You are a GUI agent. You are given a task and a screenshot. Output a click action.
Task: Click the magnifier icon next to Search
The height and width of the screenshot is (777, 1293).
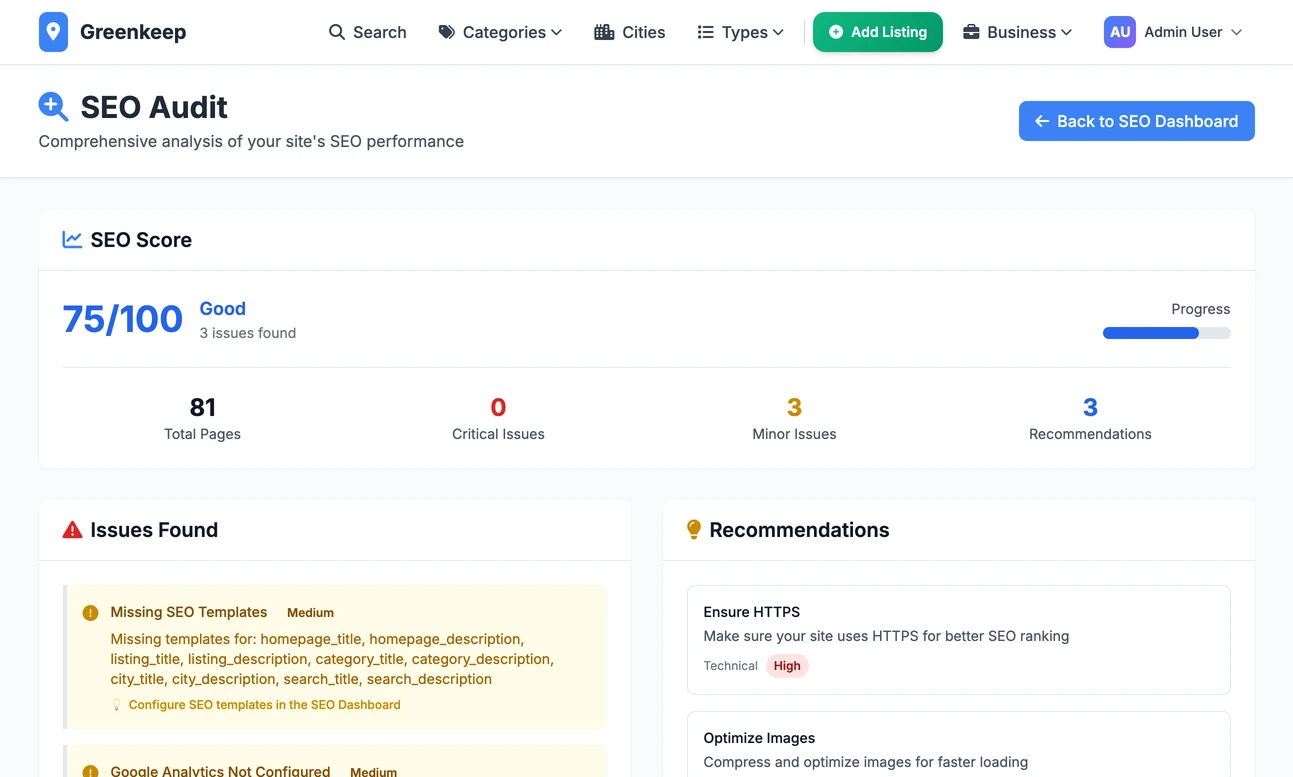tap(337, 32)
